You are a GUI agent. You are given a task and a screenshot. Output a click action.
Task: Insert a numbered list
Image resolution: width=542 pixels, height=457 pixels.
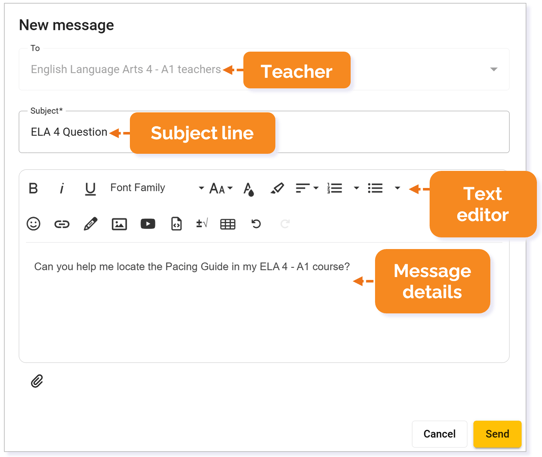coord(335,188)
